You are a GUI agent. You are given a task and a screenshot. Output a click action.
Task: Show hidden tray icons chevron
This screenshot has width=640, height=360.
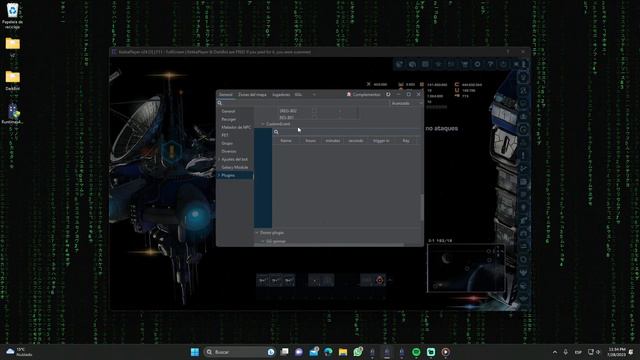(x=555, y=352)
